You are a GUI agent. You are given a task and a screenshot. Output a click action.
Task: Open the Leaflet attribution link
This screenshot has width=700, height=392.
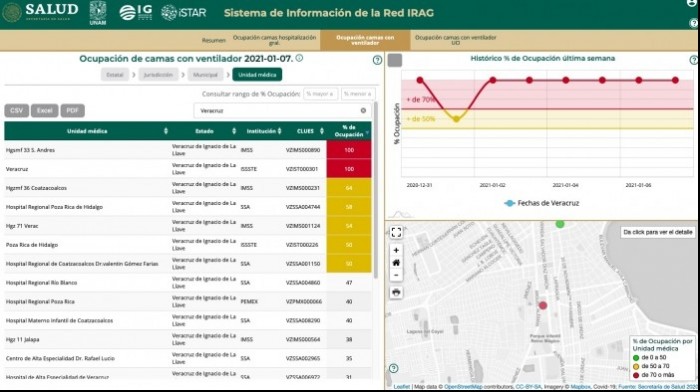[401, 387]
